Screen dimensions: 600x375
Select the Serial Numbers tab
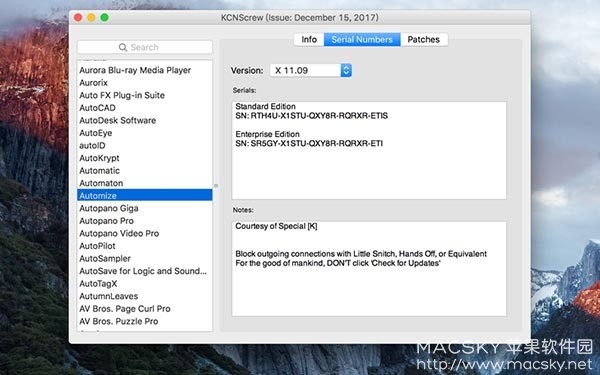tap(362, 39)
